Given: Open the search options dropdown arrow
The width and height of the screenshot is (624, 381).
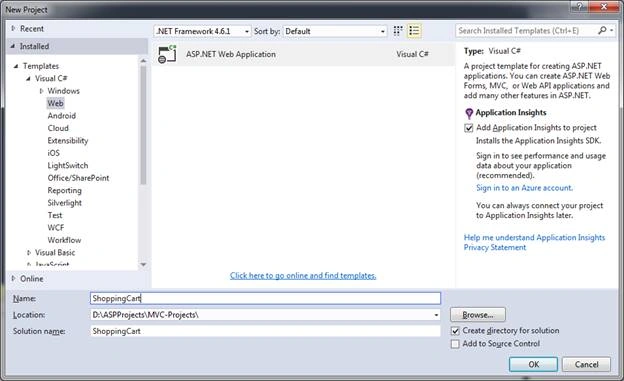Looking at the screenshot, I should [612, 30].
